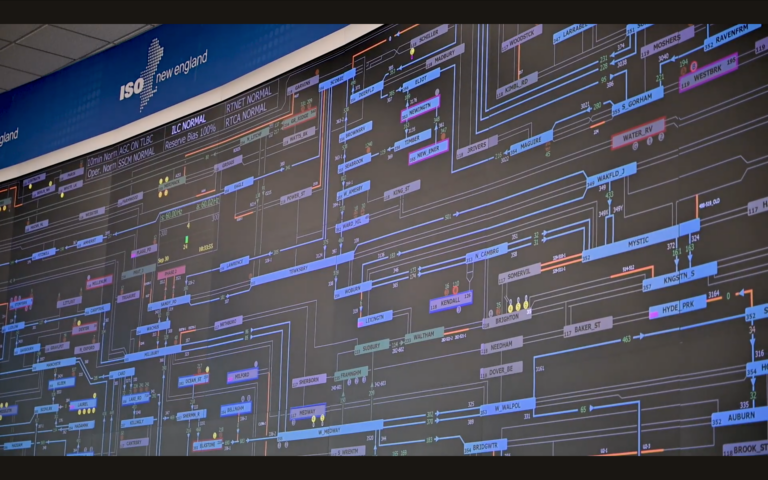
Task: Open the N_CAMBRG station label
Action: point(487,253)
